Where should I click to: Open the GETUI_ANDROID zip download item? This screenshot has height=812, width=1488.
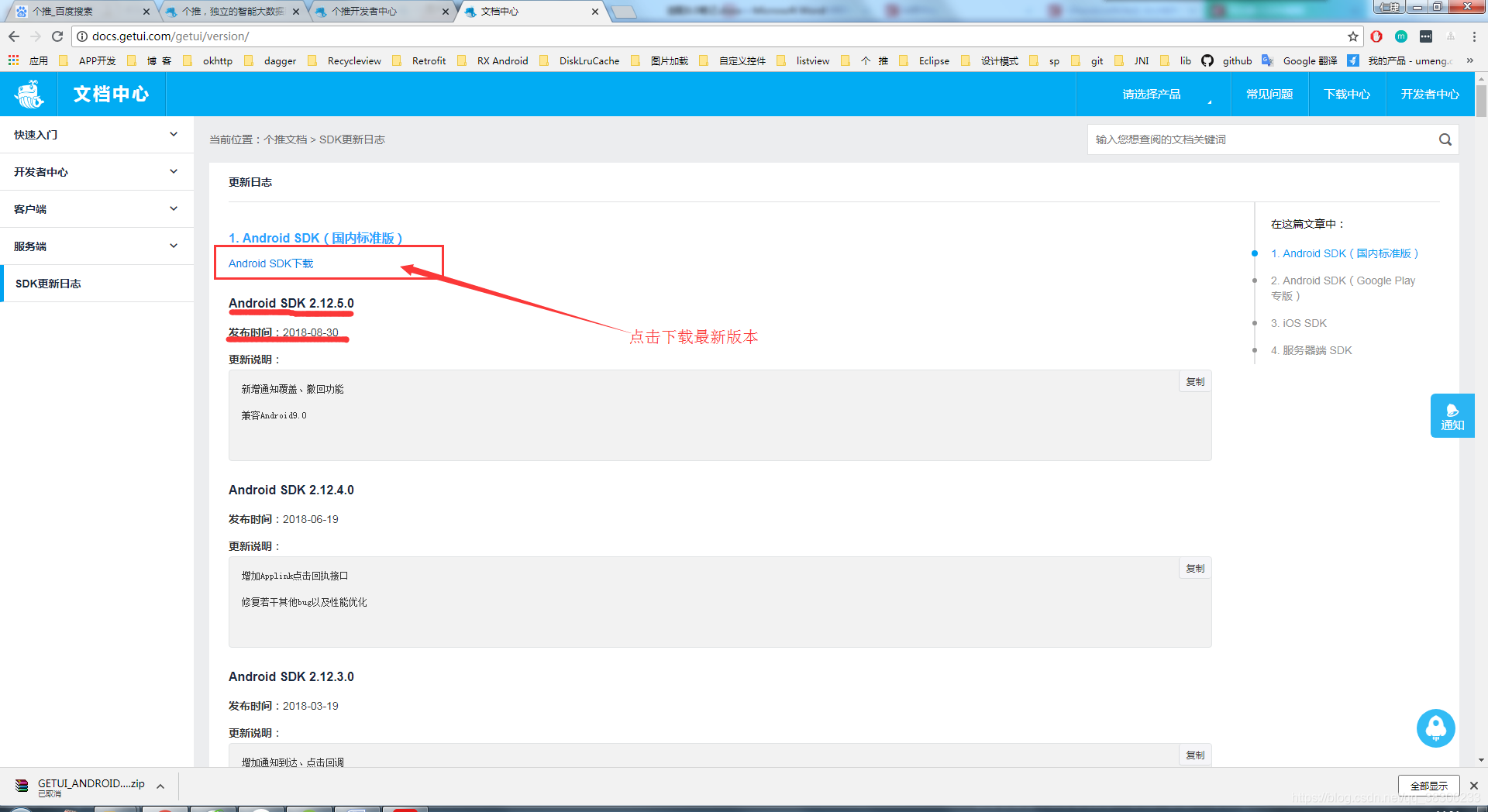click(81, 786)
